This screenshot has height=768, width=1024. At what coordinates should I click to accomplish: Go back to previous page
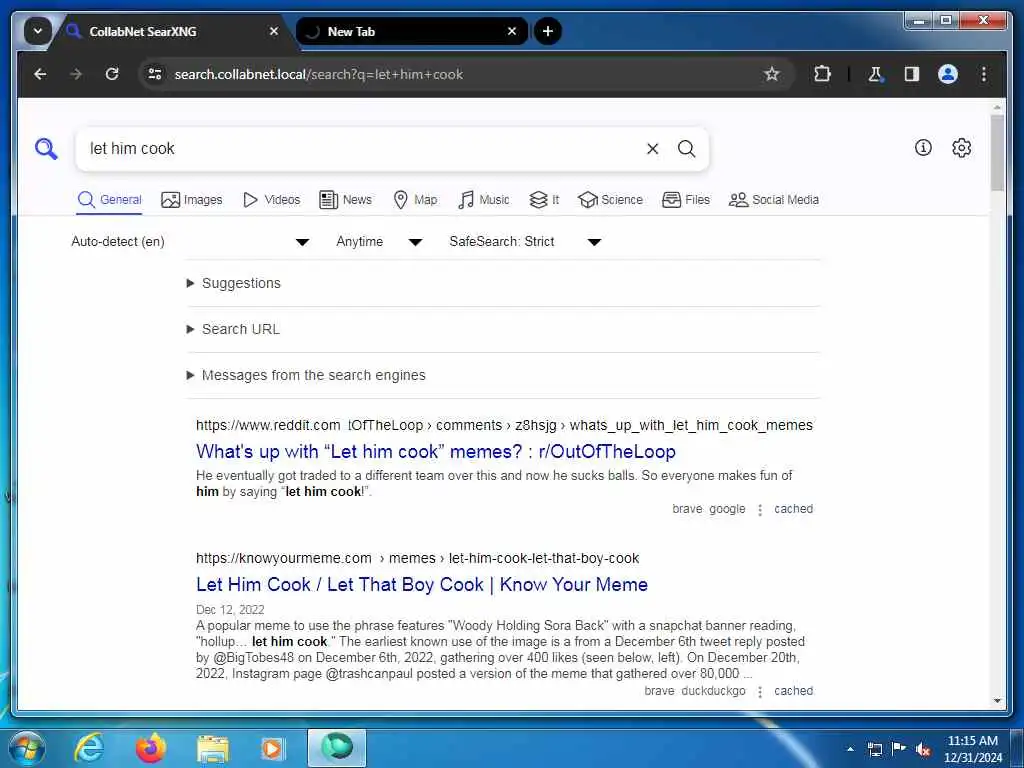click(x=40, y=74)
